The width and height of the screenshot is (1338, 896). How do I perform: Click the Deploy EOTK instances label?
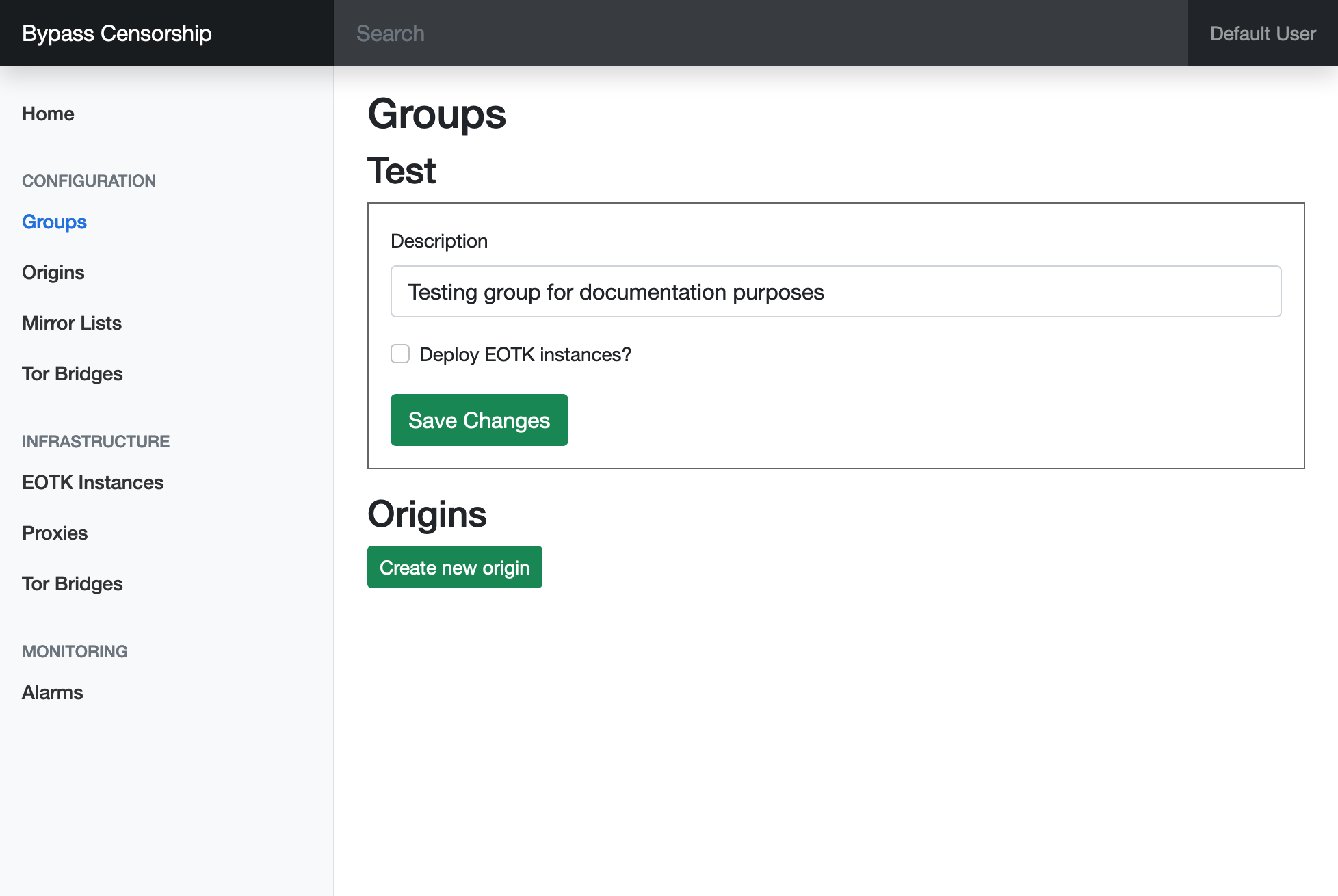tap(525, 354)
